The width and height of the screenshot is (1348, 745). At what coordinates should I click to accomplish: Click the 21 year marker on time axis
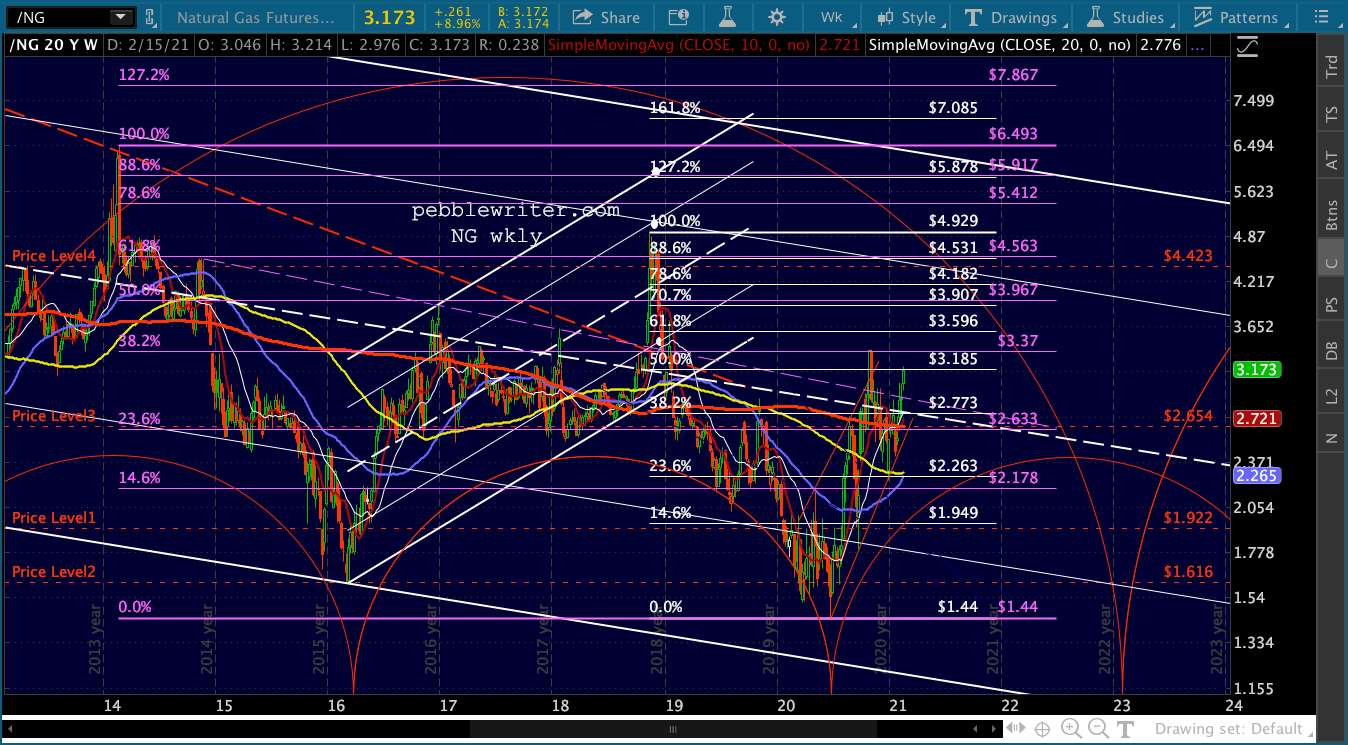coord(896,705)
